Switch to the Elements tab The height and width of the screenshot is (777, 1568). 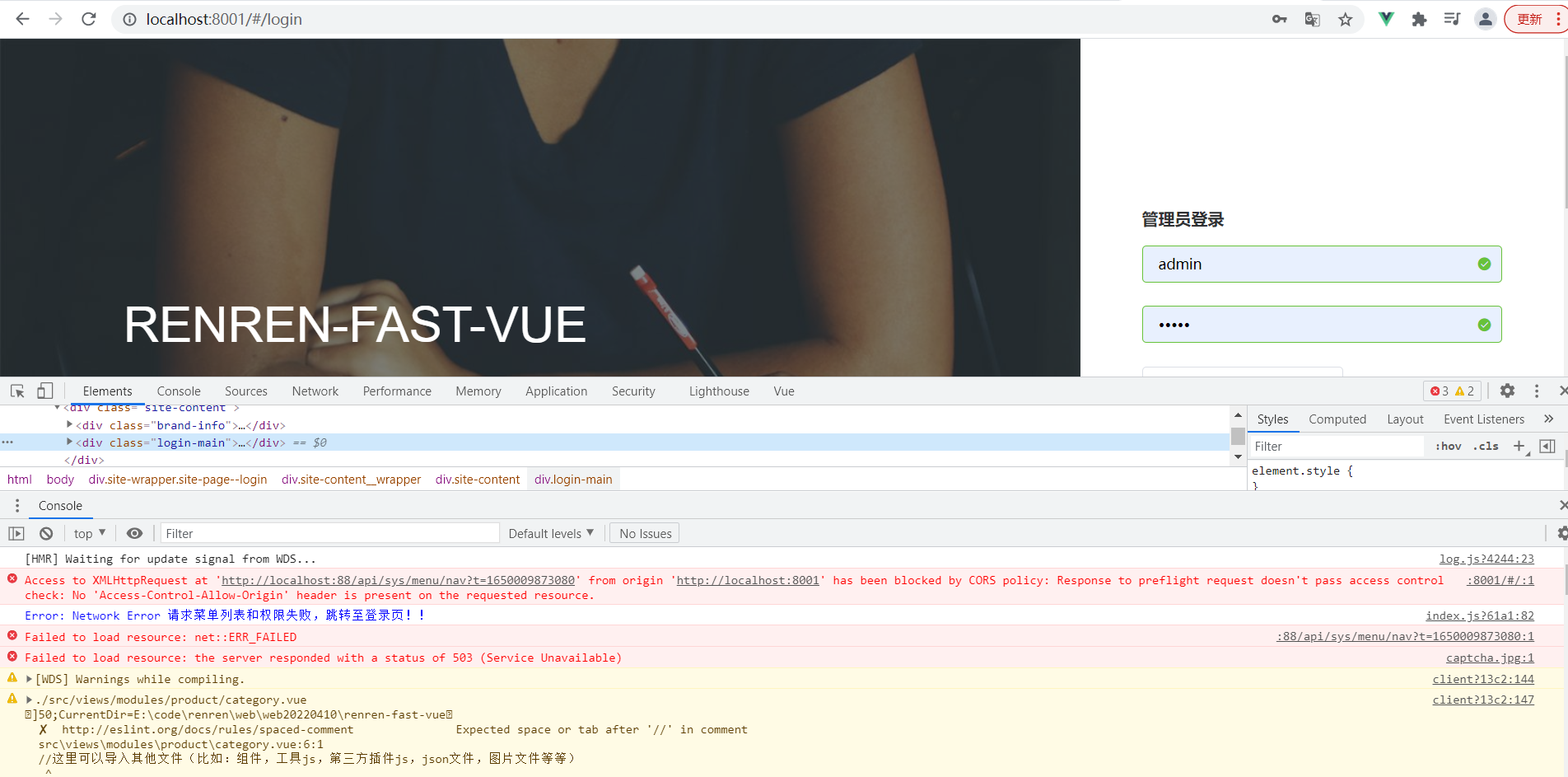[107, 391]
